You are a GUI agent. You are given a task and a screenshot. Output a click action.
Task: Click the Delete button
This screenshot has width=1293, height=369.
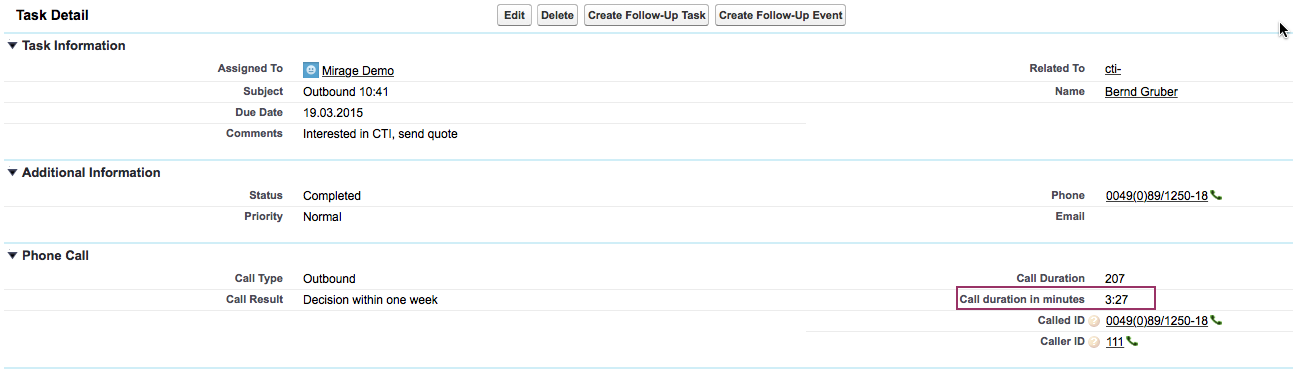point(557,15)
